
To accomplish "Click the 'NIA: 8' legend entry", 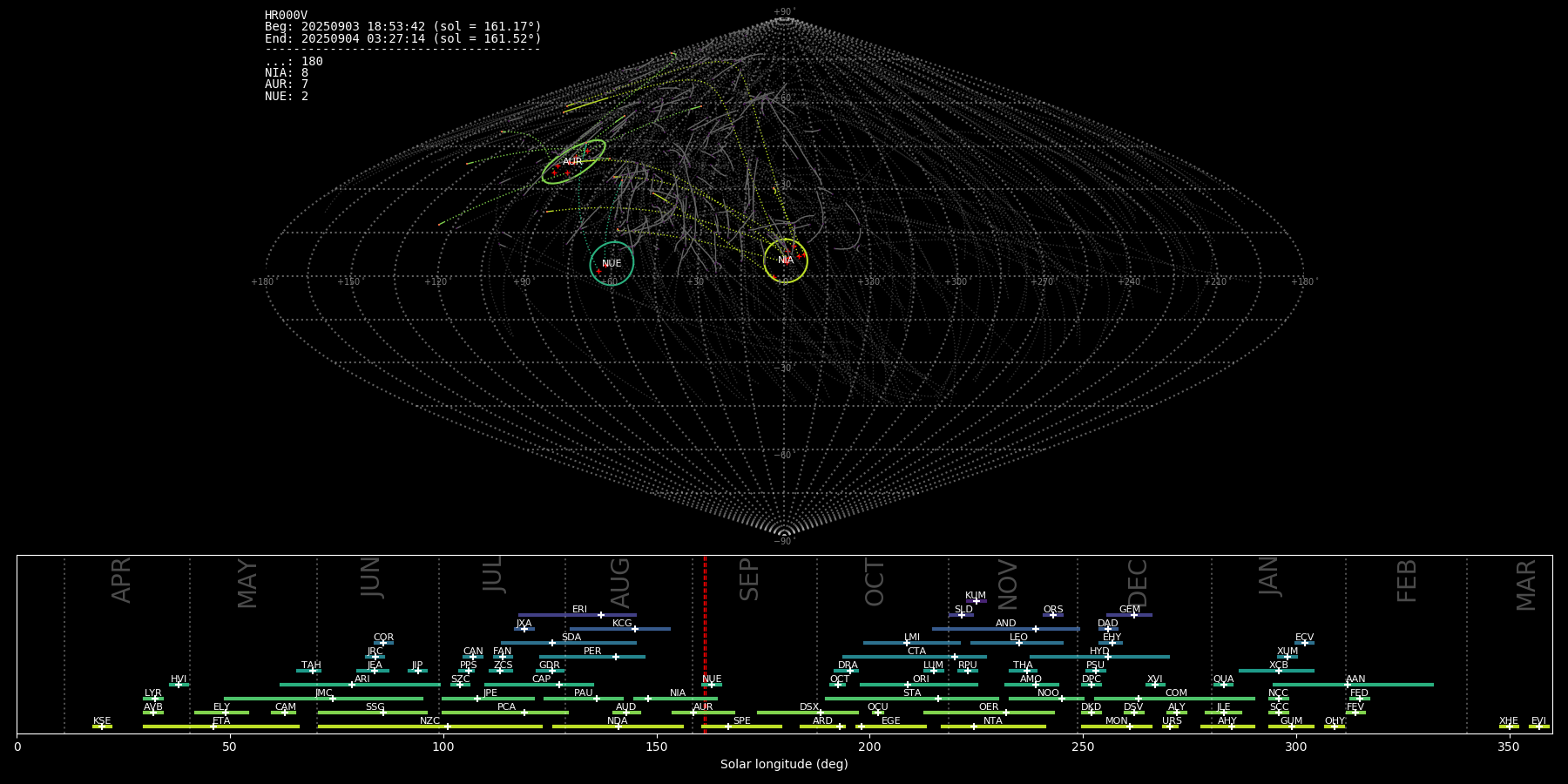I will [x=287, y=73].
